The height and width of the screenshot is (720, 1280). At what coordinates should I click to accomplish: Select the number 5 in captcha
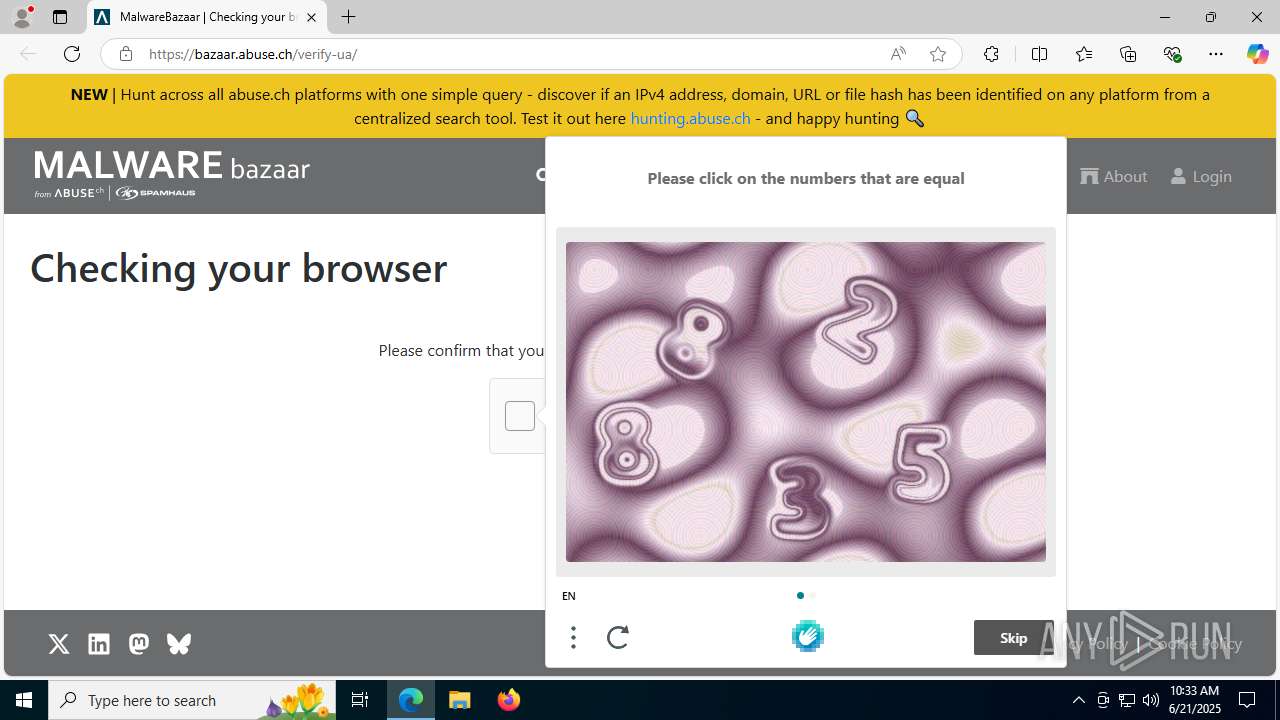point(920,463)
